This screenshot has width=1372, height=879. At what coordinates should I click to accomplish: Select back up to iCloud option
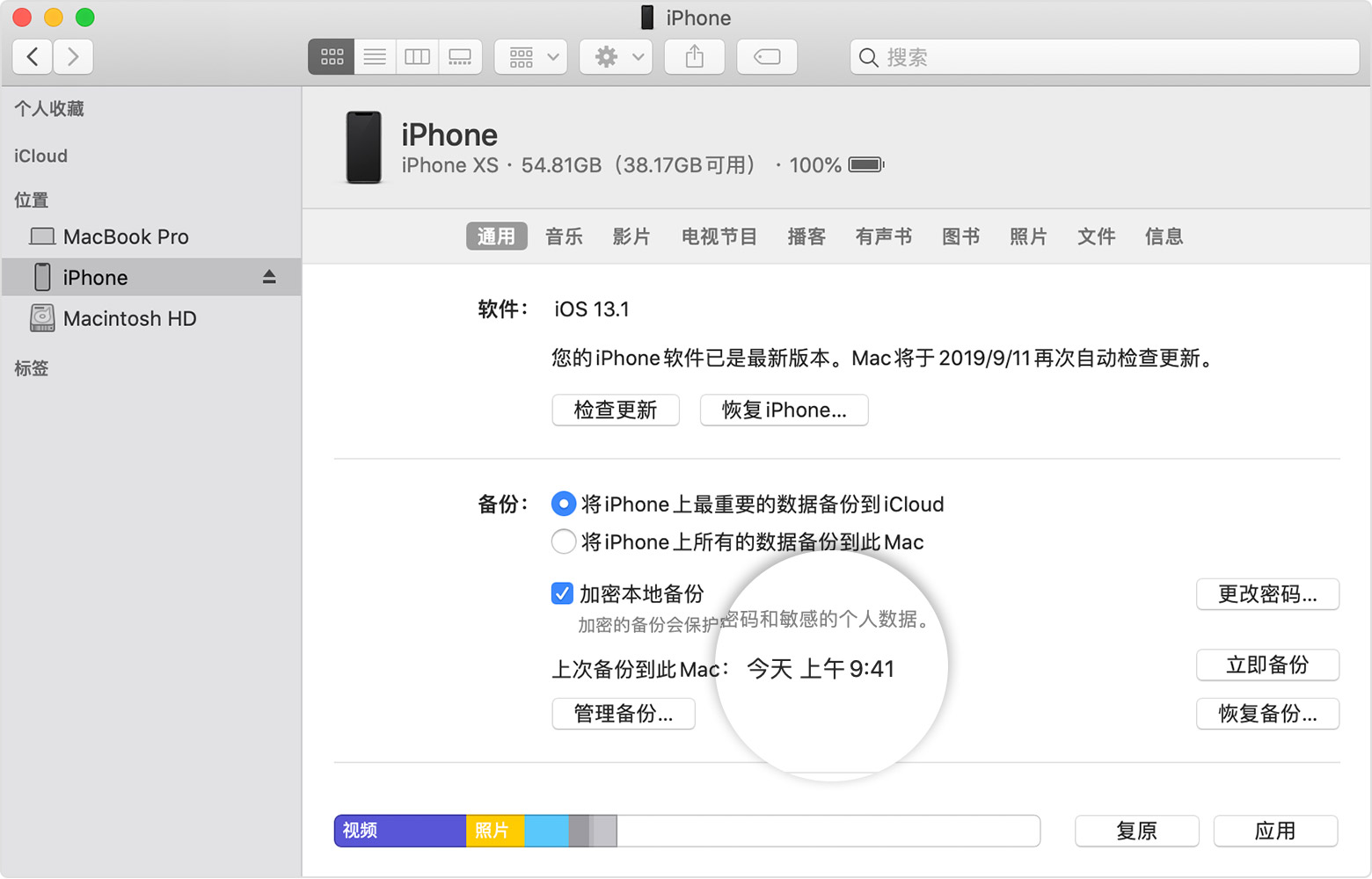564,504
